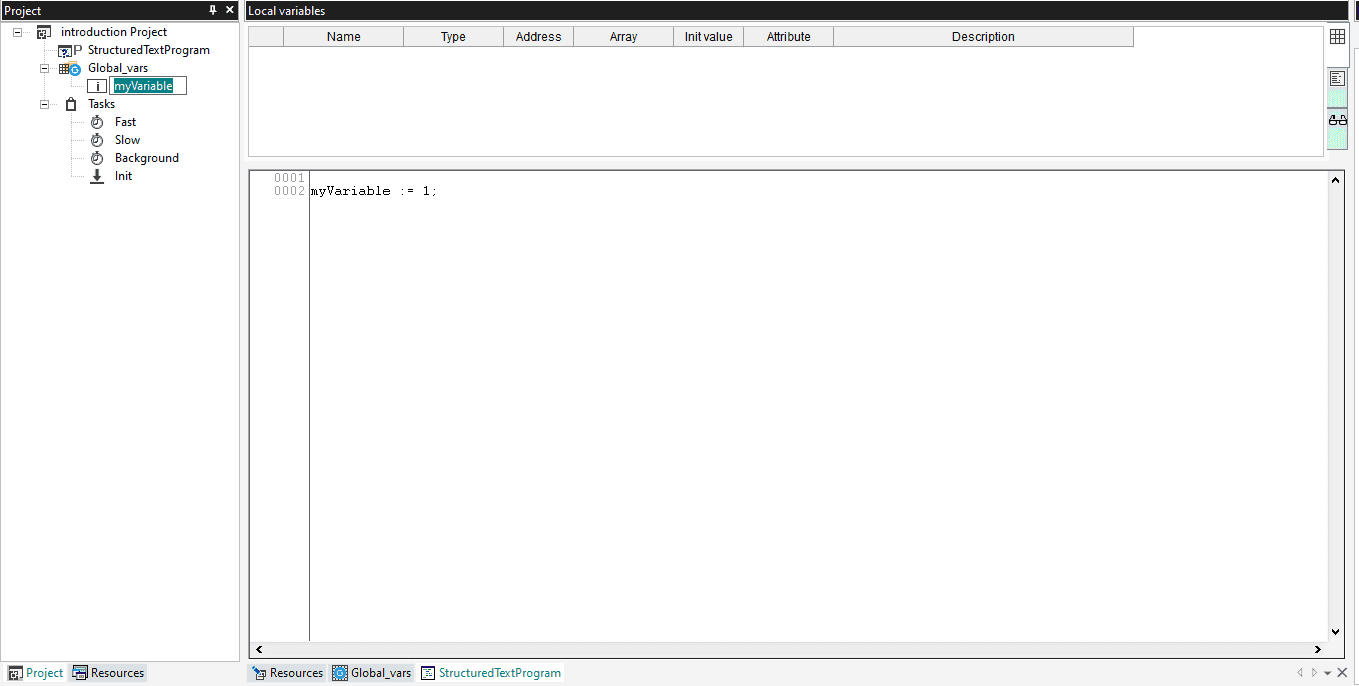Click the StructuredTextProgram icon in tree

(x=66, y=50)
